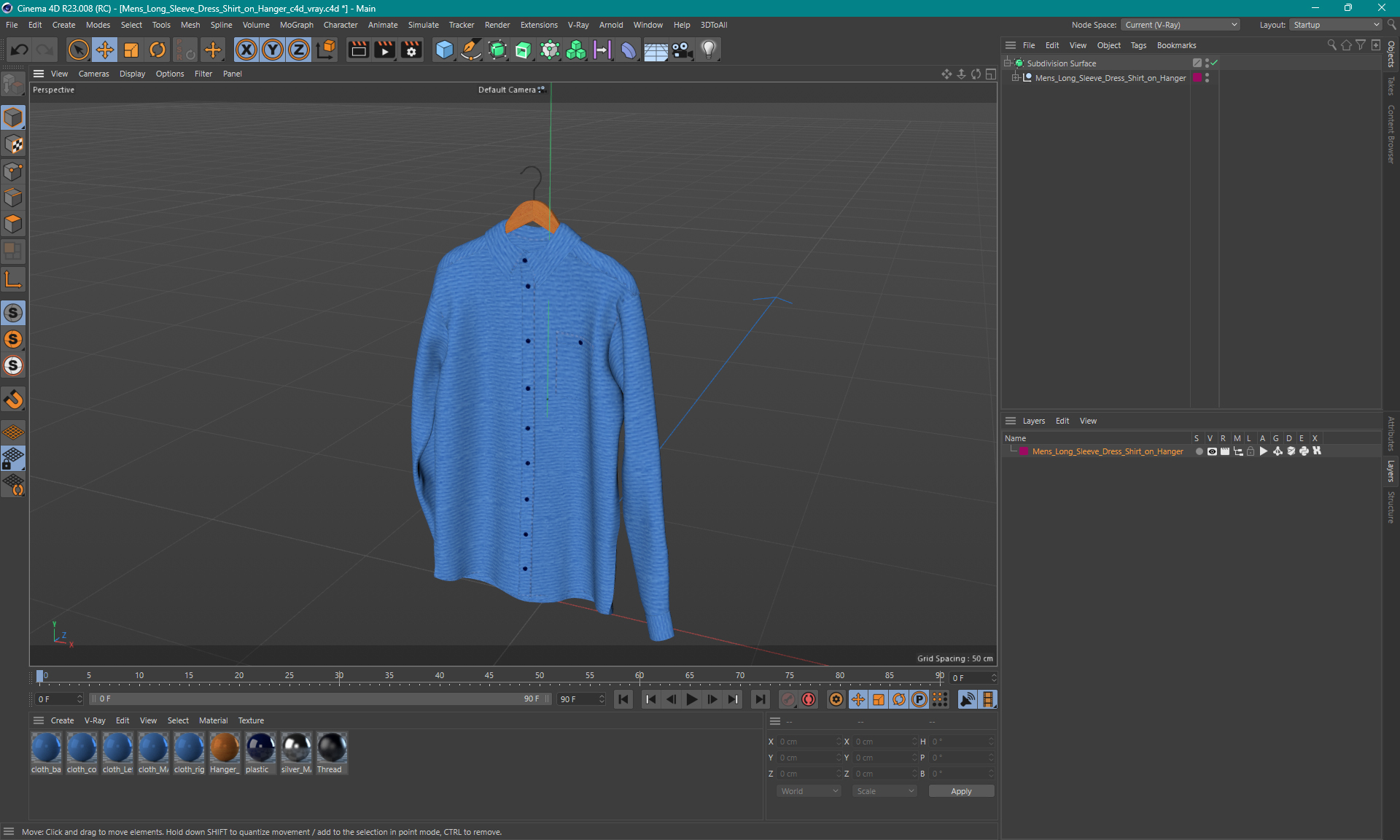The width and height of the screenshot is (1400, 840).
Task: Open Object Manager Tags menu
Action: 1138,45
